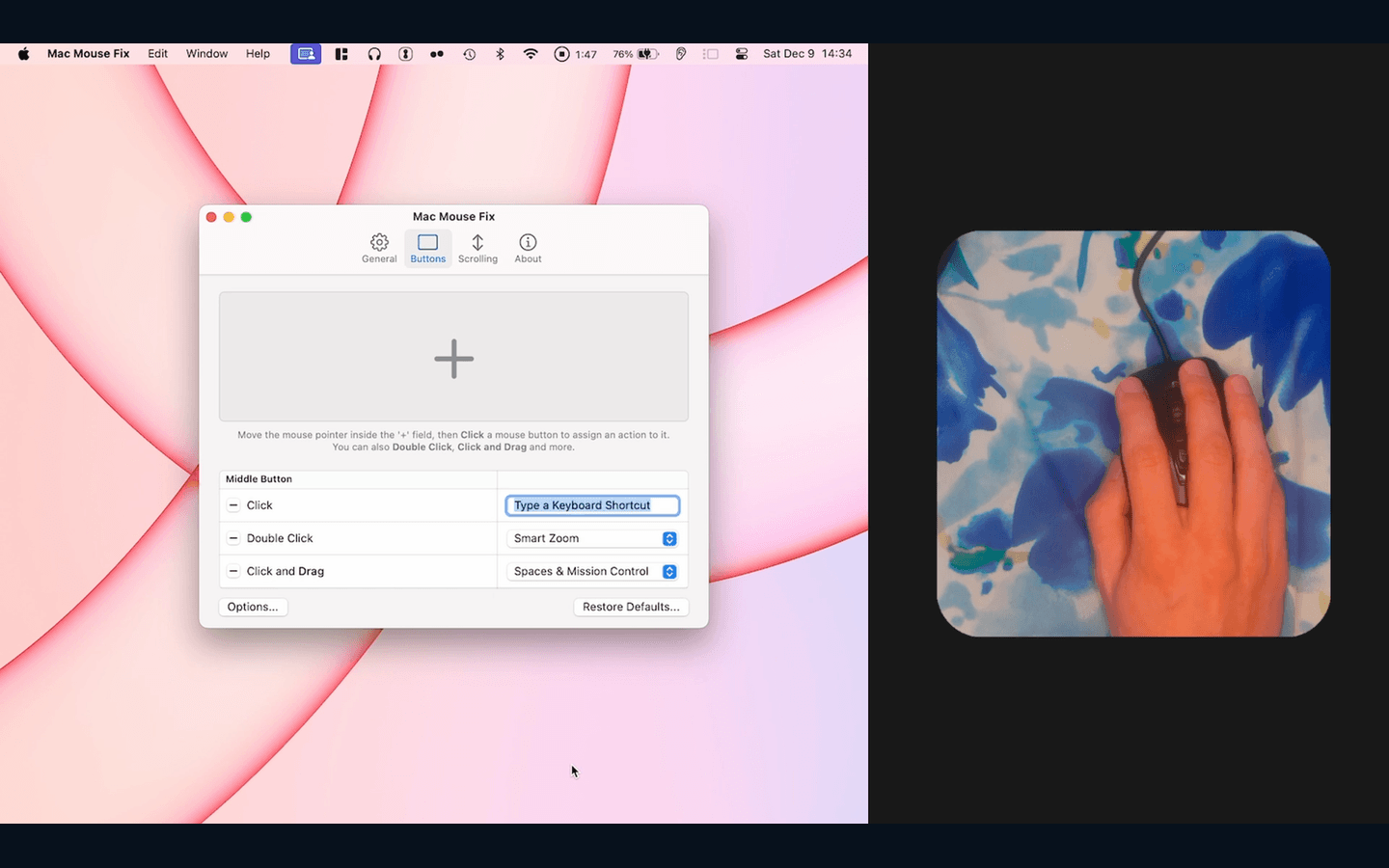Screen dimensions: 1389x868
Task: Click the Middle Button header
Action: [259, 478]
